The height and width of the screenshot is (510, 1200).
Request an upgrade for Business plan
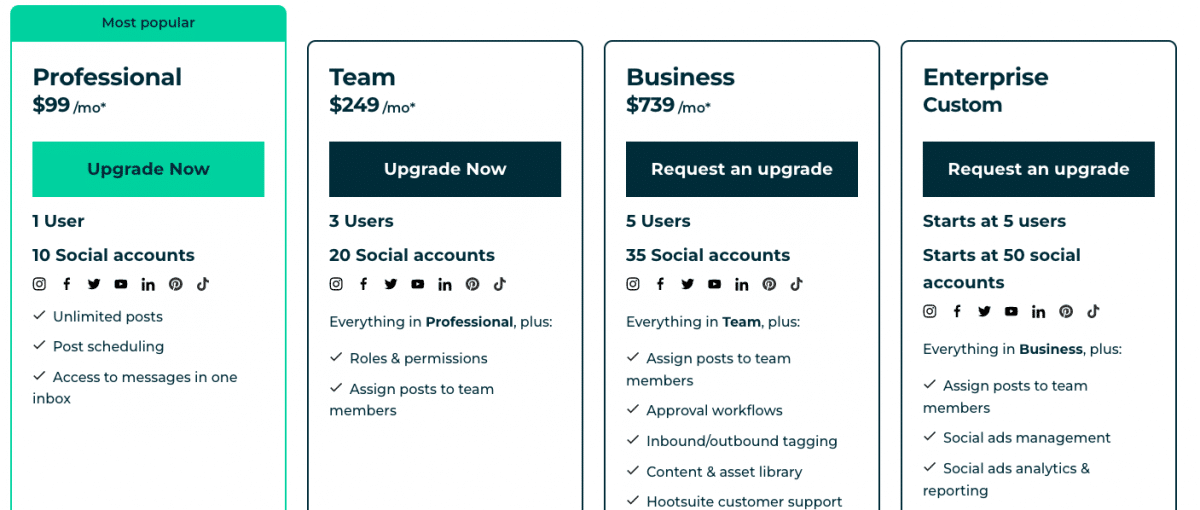click(x=741, y=169)
